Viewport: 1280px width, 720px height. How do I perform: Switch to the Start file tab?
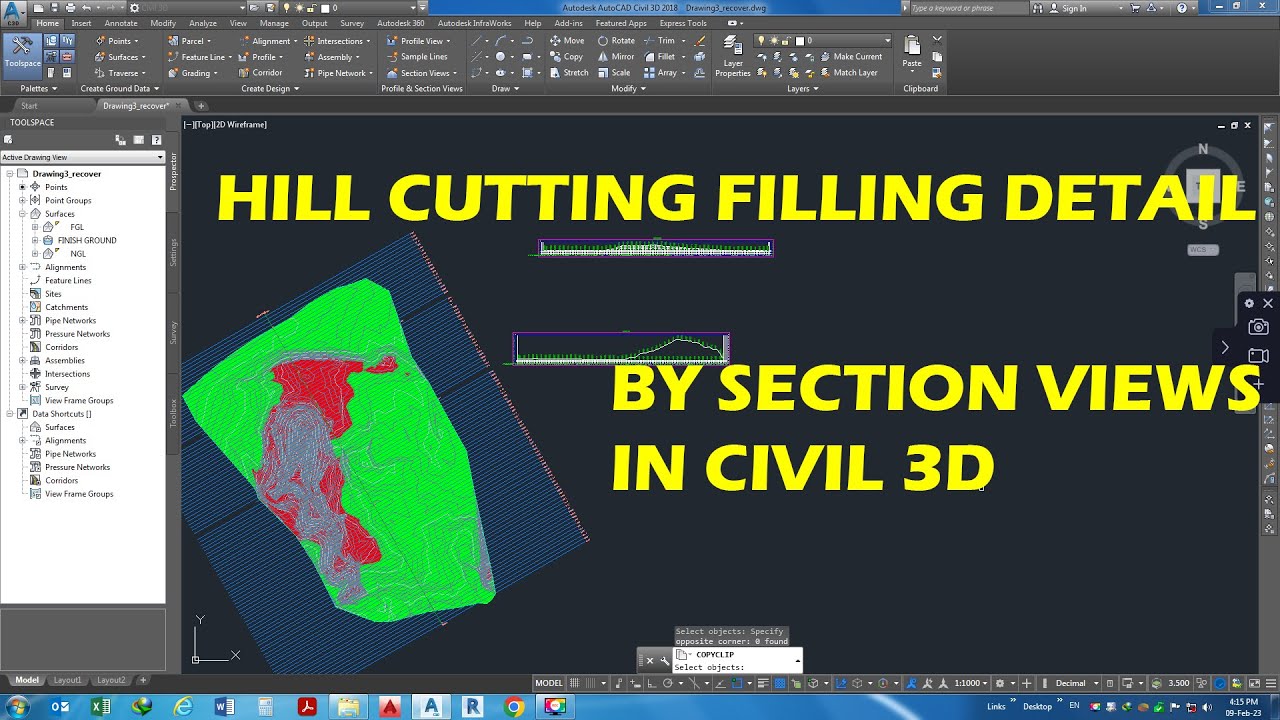coord(29,105)
